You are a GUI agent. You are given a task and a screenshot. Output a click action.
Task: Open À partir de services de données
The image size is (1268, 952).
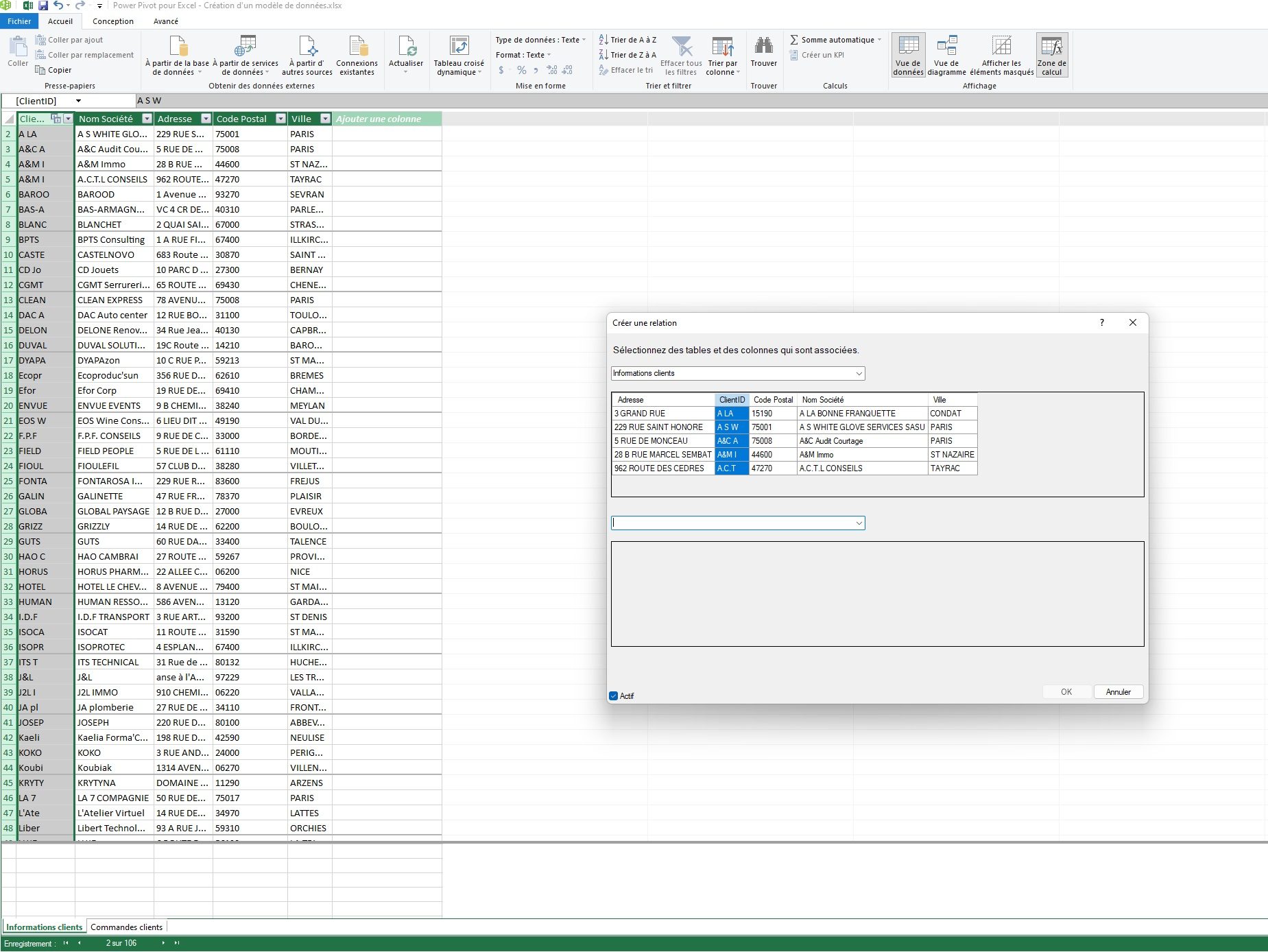pyautogui.click(x=246, y=56)
